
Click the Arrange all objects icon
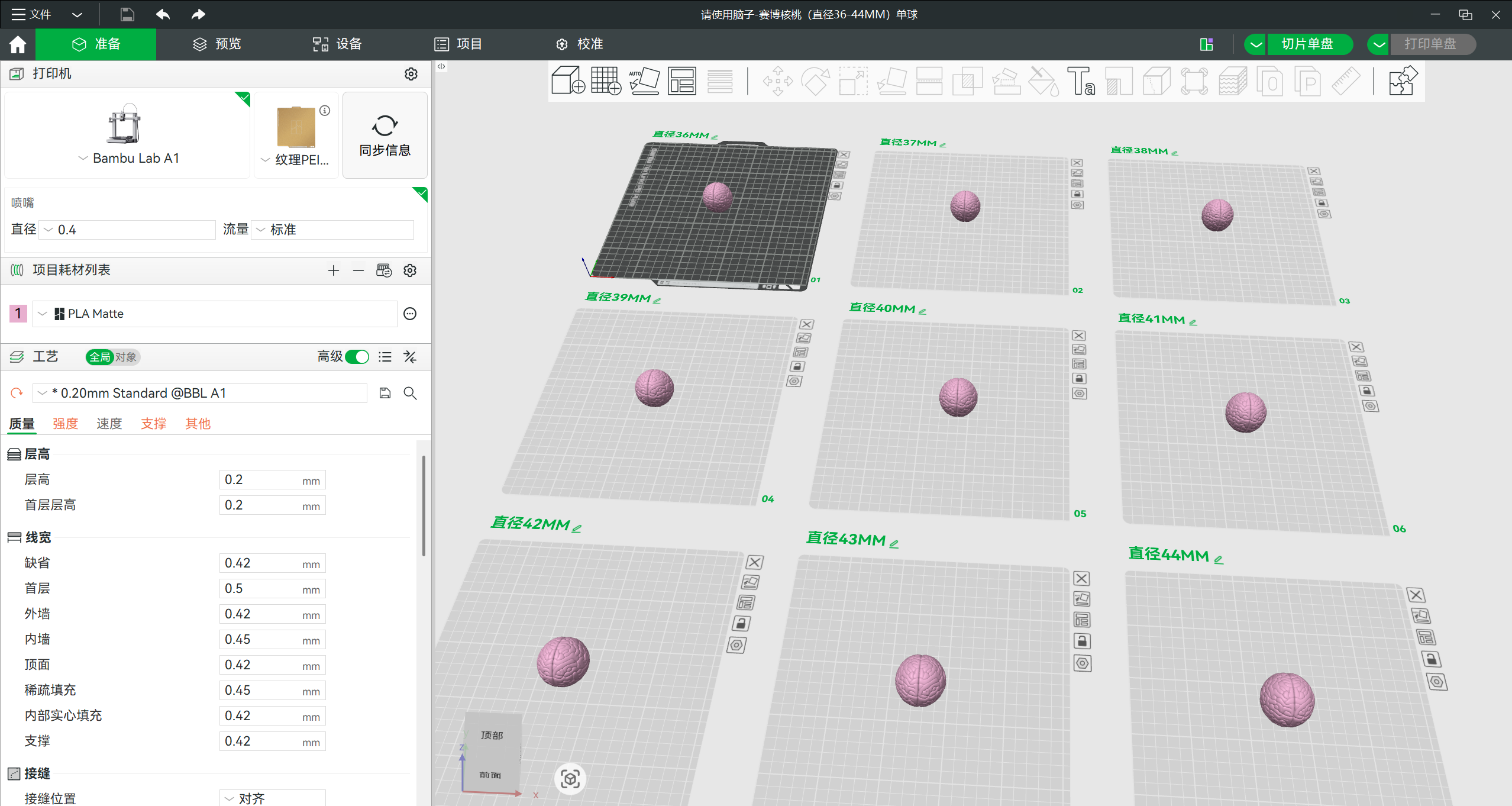pos(682,80)
